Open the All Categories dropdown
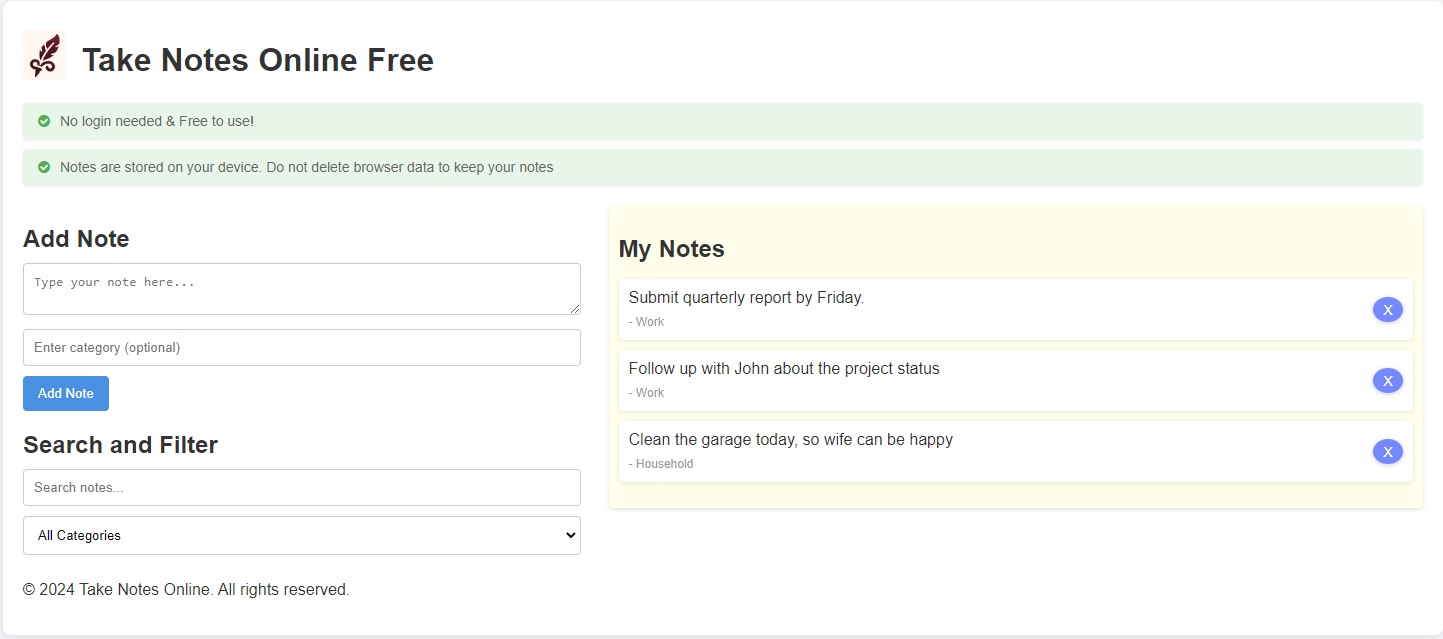1443x639 pixels. [302, 536]
